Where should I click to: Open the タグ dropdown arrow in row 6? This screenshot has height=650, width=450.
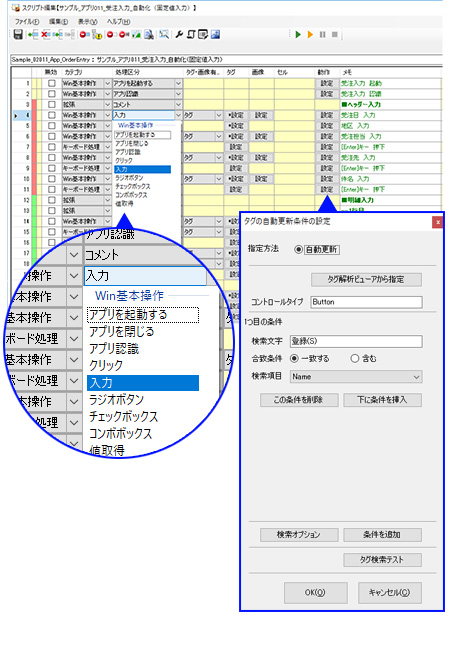(219, 136)
